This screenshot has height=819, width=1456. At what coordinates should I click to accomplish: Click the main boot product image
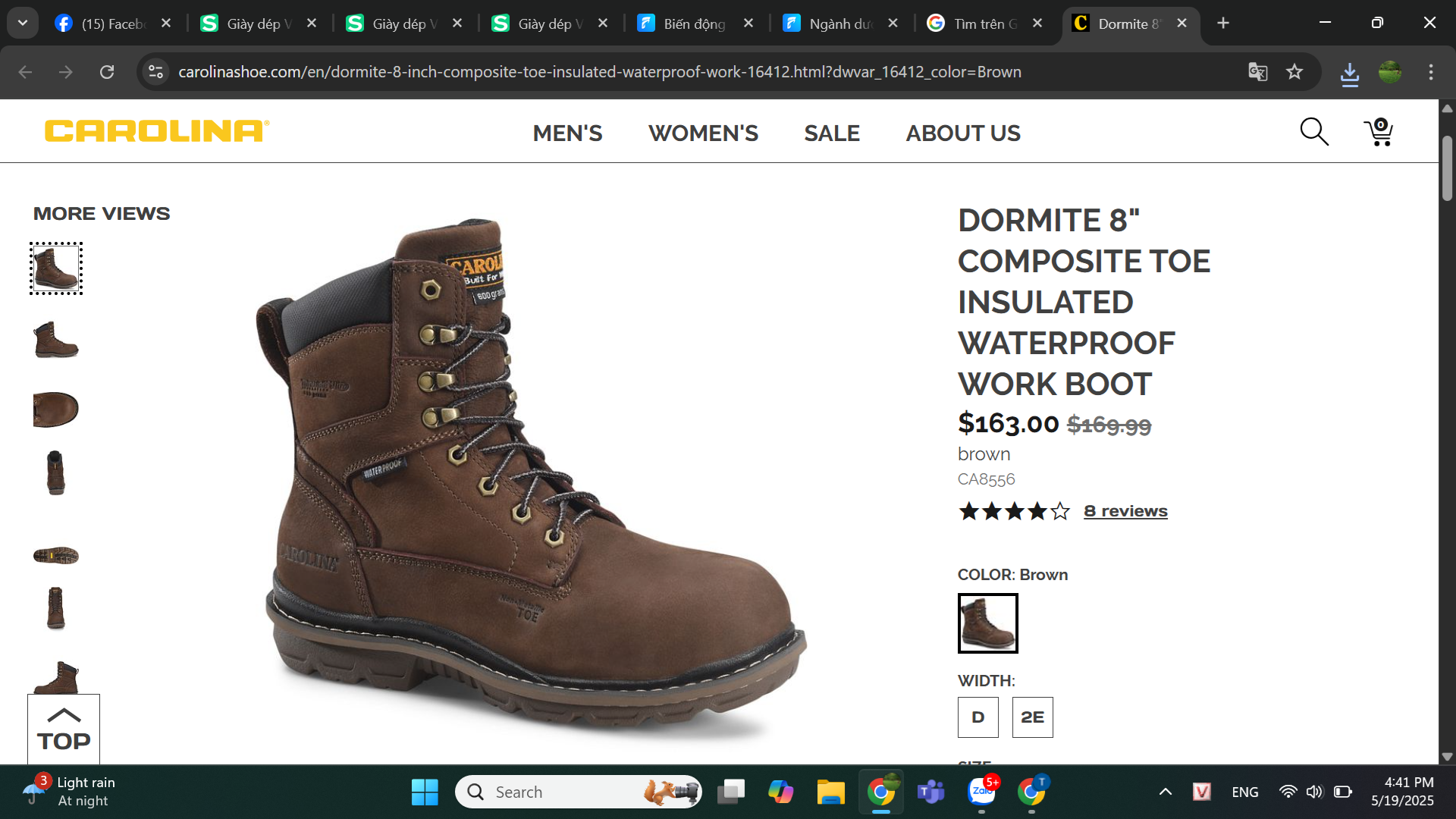[x=531, y=478]
